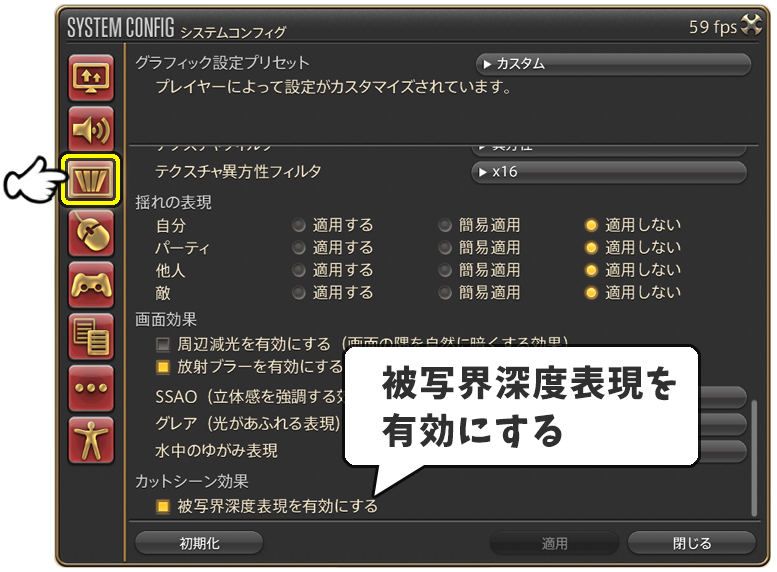The image size is (777, 572).
Task: Open the documents-style sidebar icon
Action: [91, 337]
